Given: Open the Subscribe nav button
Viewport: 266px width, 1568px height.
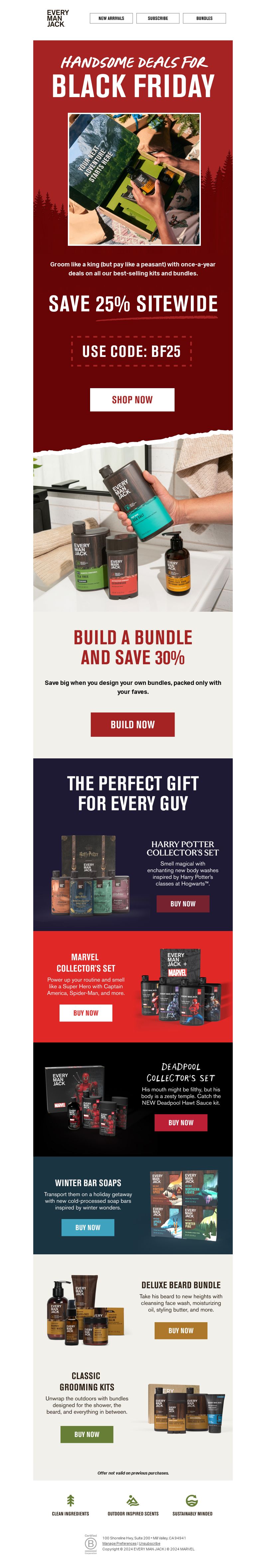Looking at the screenshot, I should tap(158, 18).
